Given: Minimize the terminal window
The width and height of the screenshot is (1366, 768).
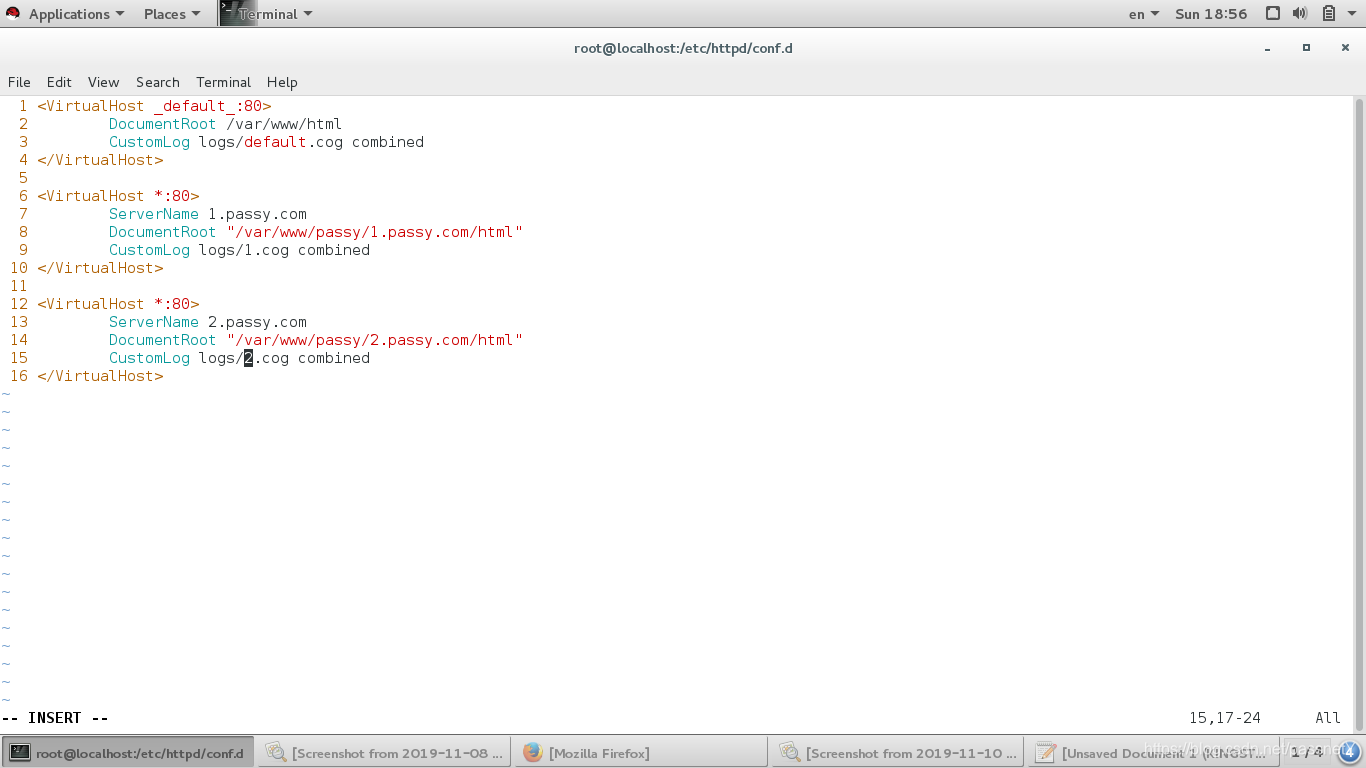Looking at the screenshot, I should click(1268, 48).
